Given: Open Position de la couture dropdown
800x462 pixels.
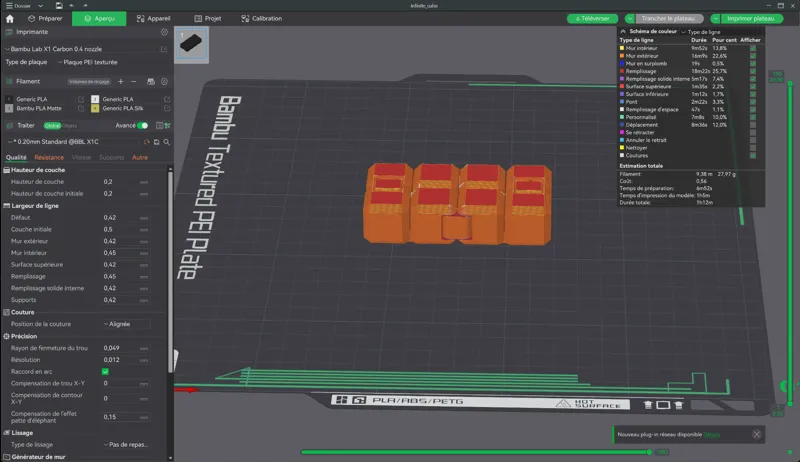Looking at the screenshot, I should coord(127,324).
